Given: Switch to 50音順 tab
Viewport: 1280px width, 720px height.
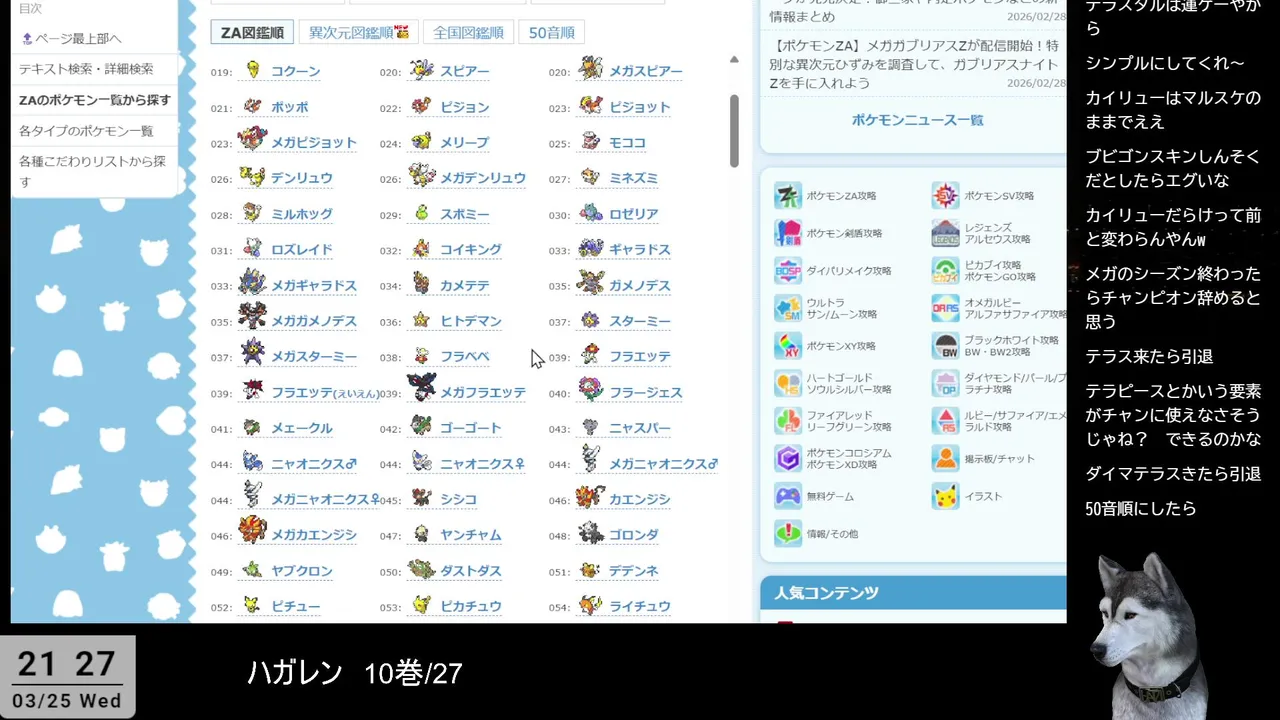Looking at the screenshot, I should coord(551,32).
